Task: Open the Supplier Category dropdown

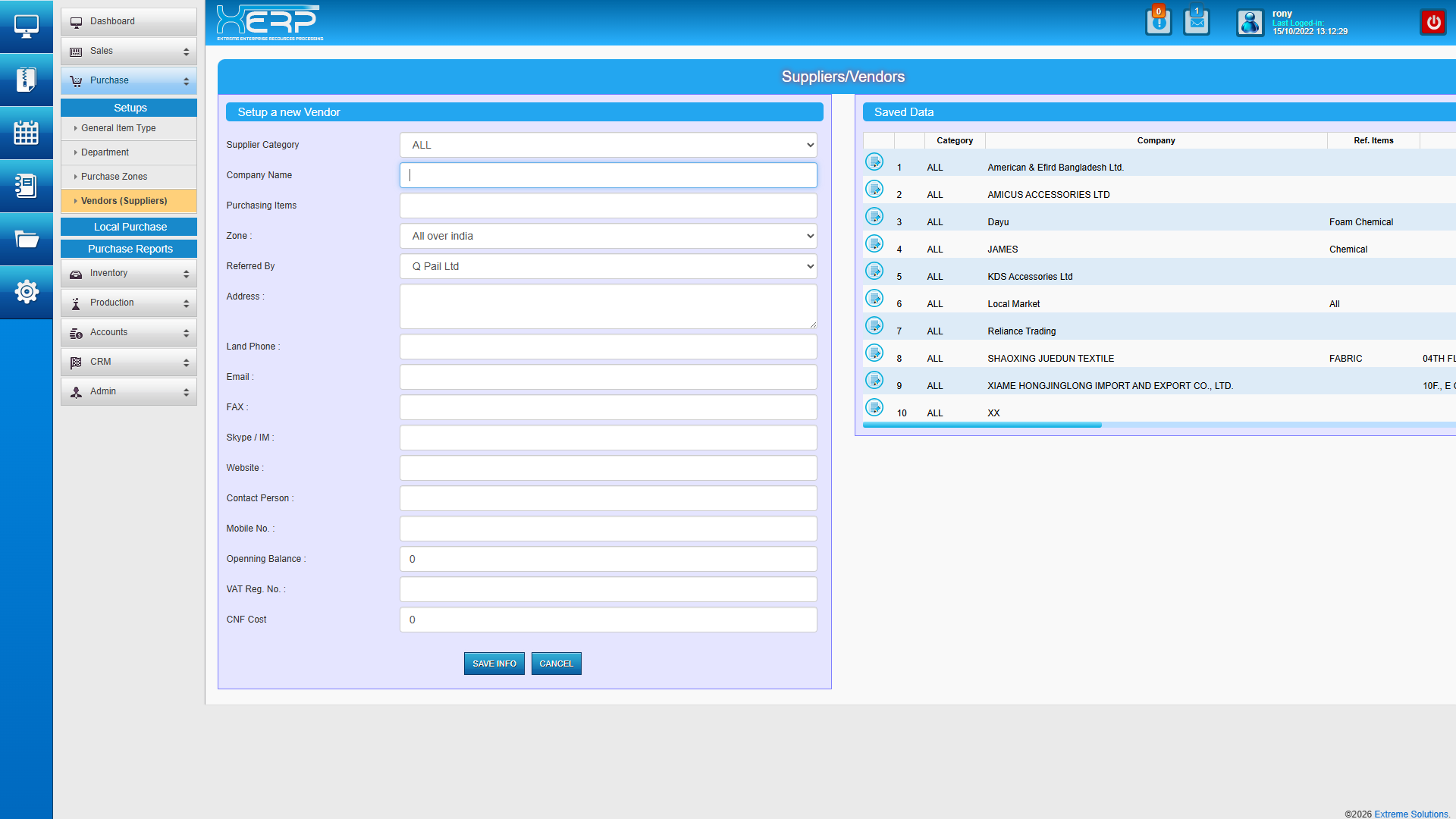Action: pos(608,145)
